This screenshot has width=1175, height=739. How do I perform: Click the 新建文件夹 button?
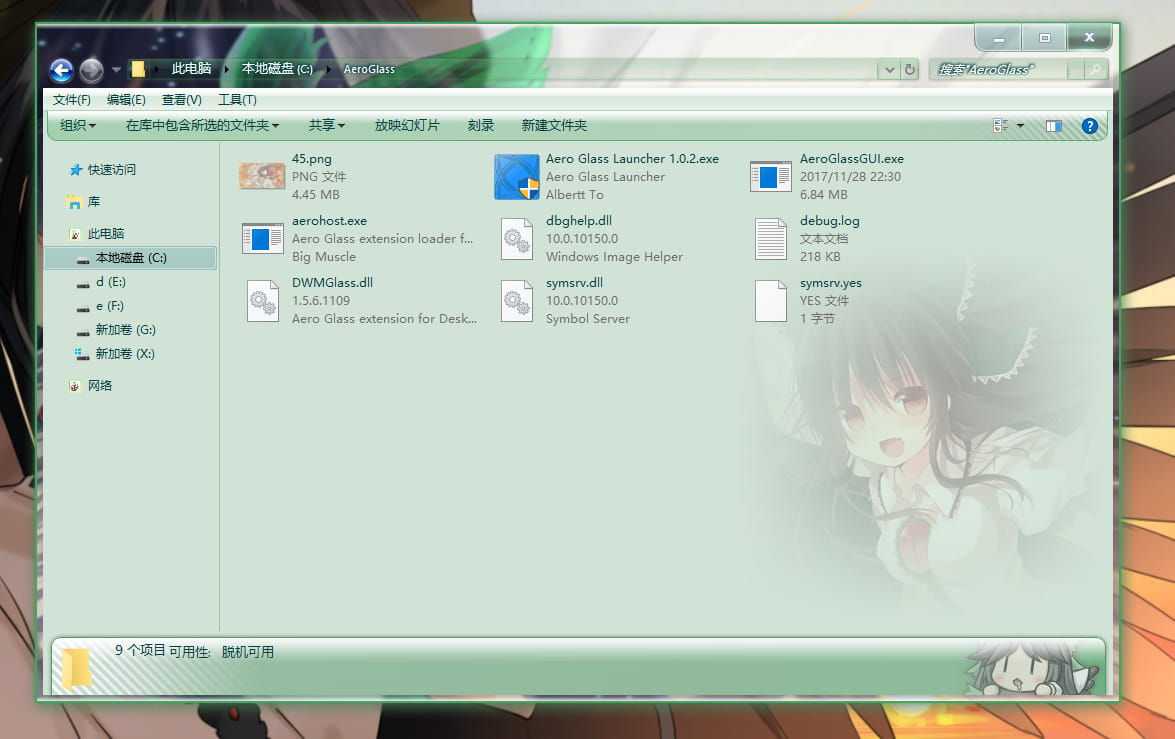coord(554,126)
